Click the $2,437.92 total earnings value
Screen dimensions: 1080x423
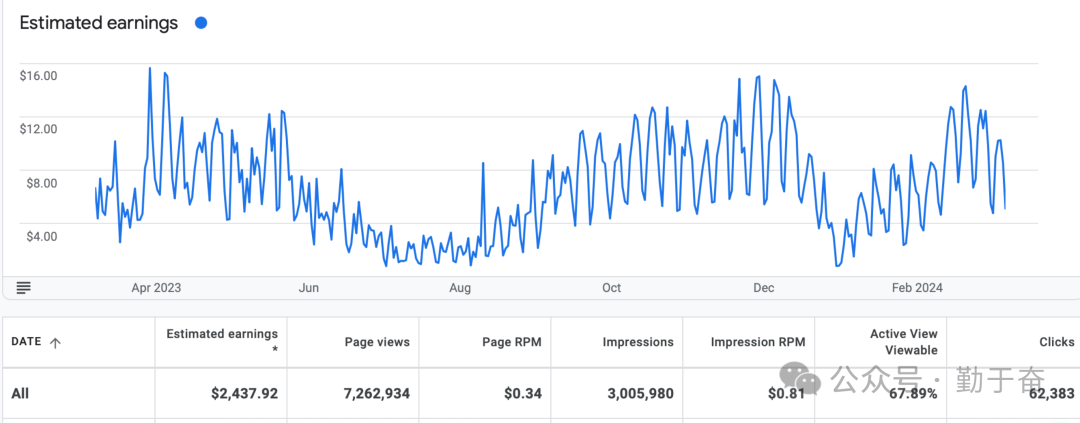[x=245, y=393]
